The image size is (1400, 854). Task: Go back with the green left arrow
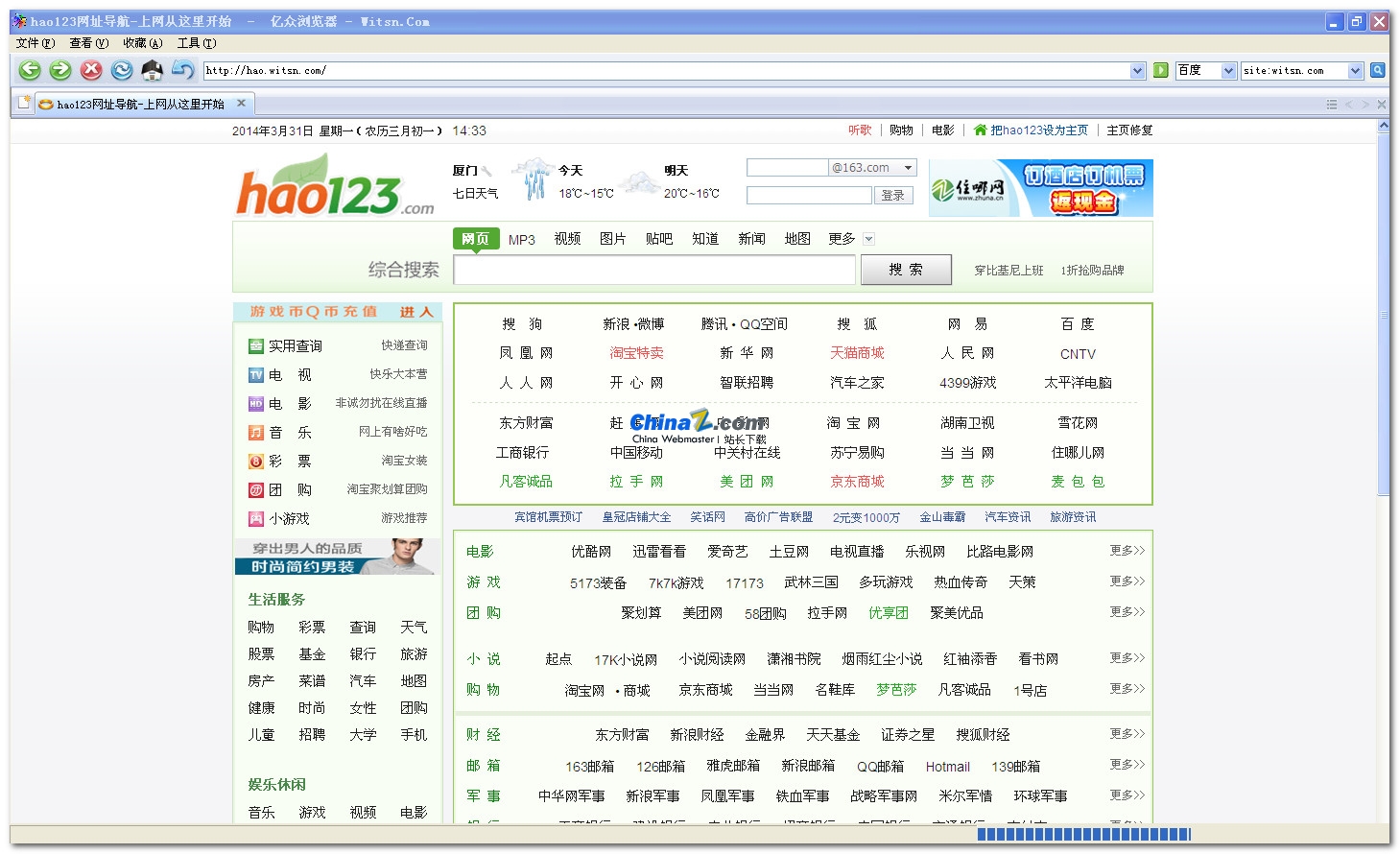click(x=30, y=69)
